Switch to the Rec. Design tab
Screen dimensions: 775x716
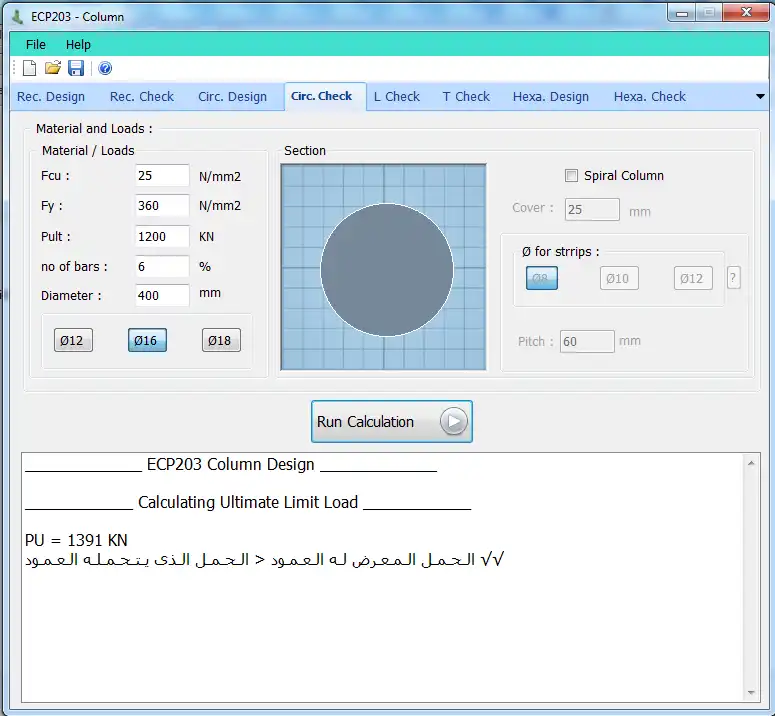51,97
